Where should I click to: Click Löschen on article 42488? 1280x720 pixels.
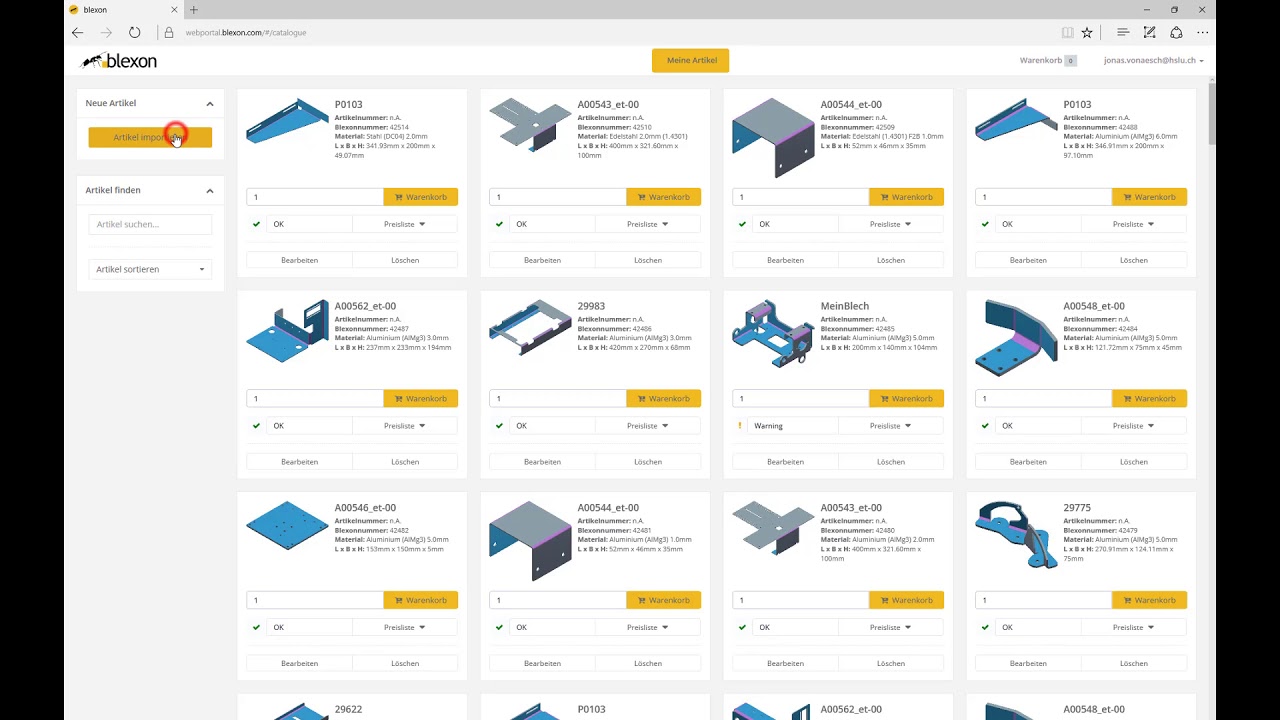click(1134, 260)
